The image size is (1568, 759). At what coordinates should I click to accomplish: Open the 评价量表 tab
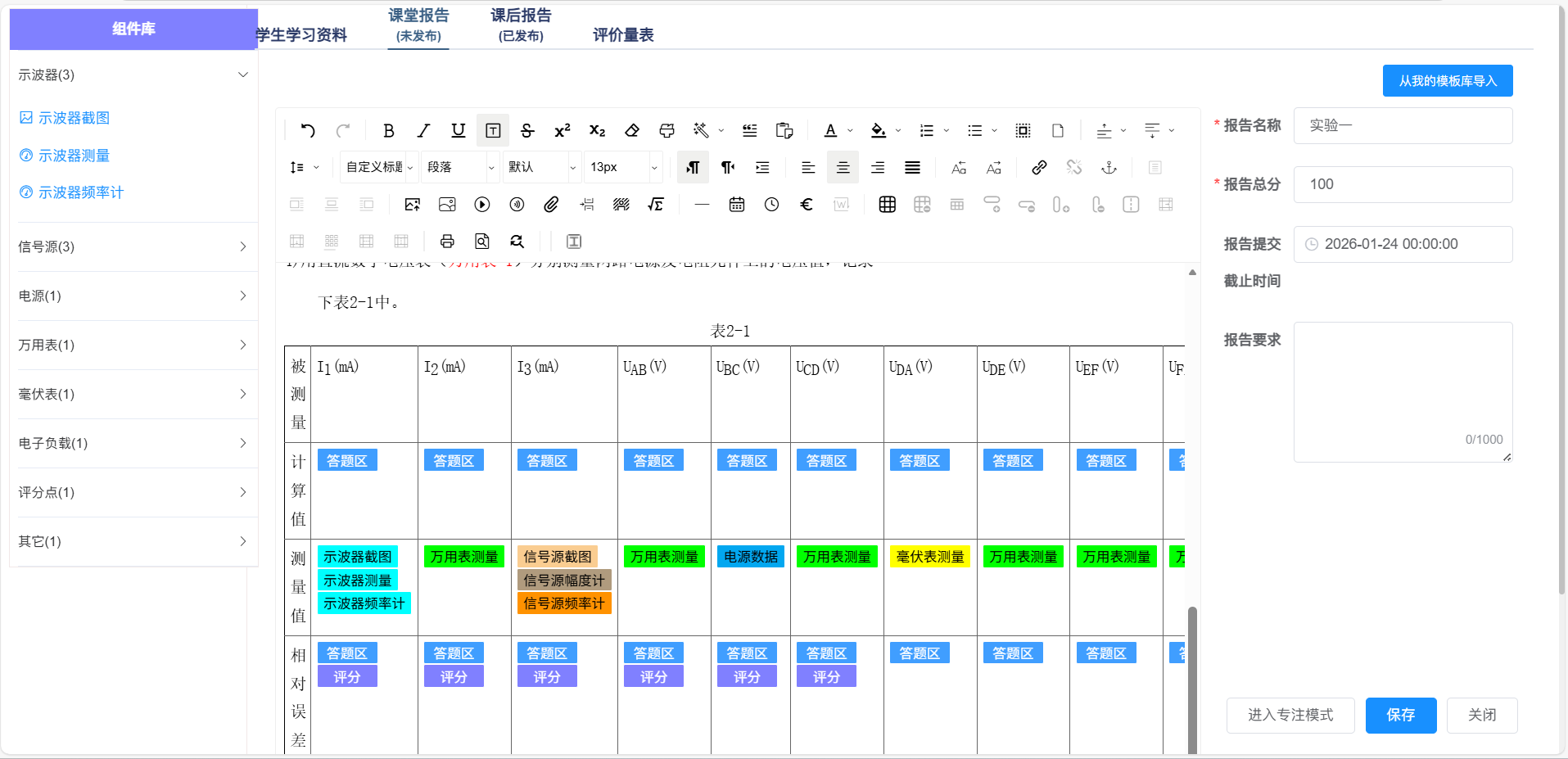pyautogui.click(x=623, y=34)
